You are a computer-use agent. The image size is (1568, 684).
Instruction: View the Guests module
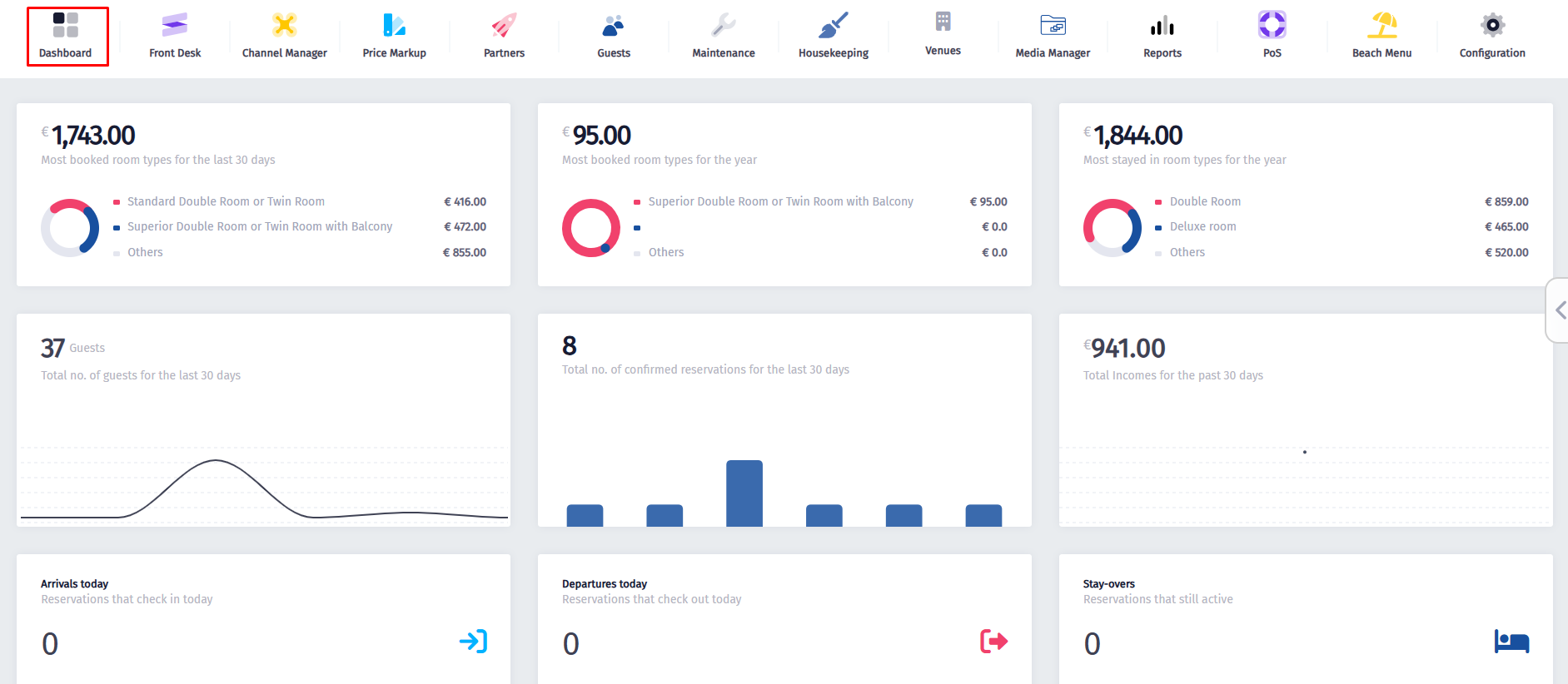[614, 36]
